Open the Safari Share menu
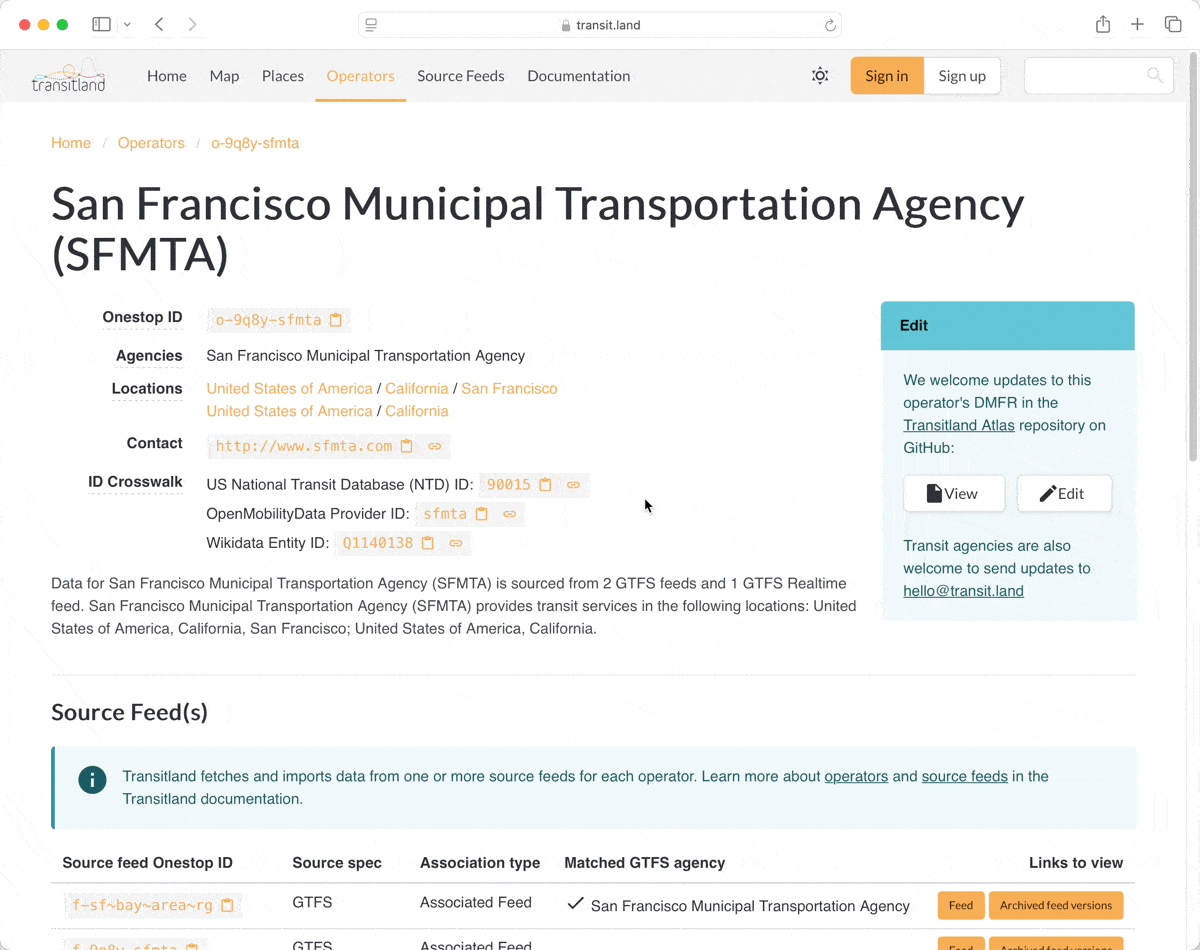The image size is (1200, 950). coord(1102,25)
